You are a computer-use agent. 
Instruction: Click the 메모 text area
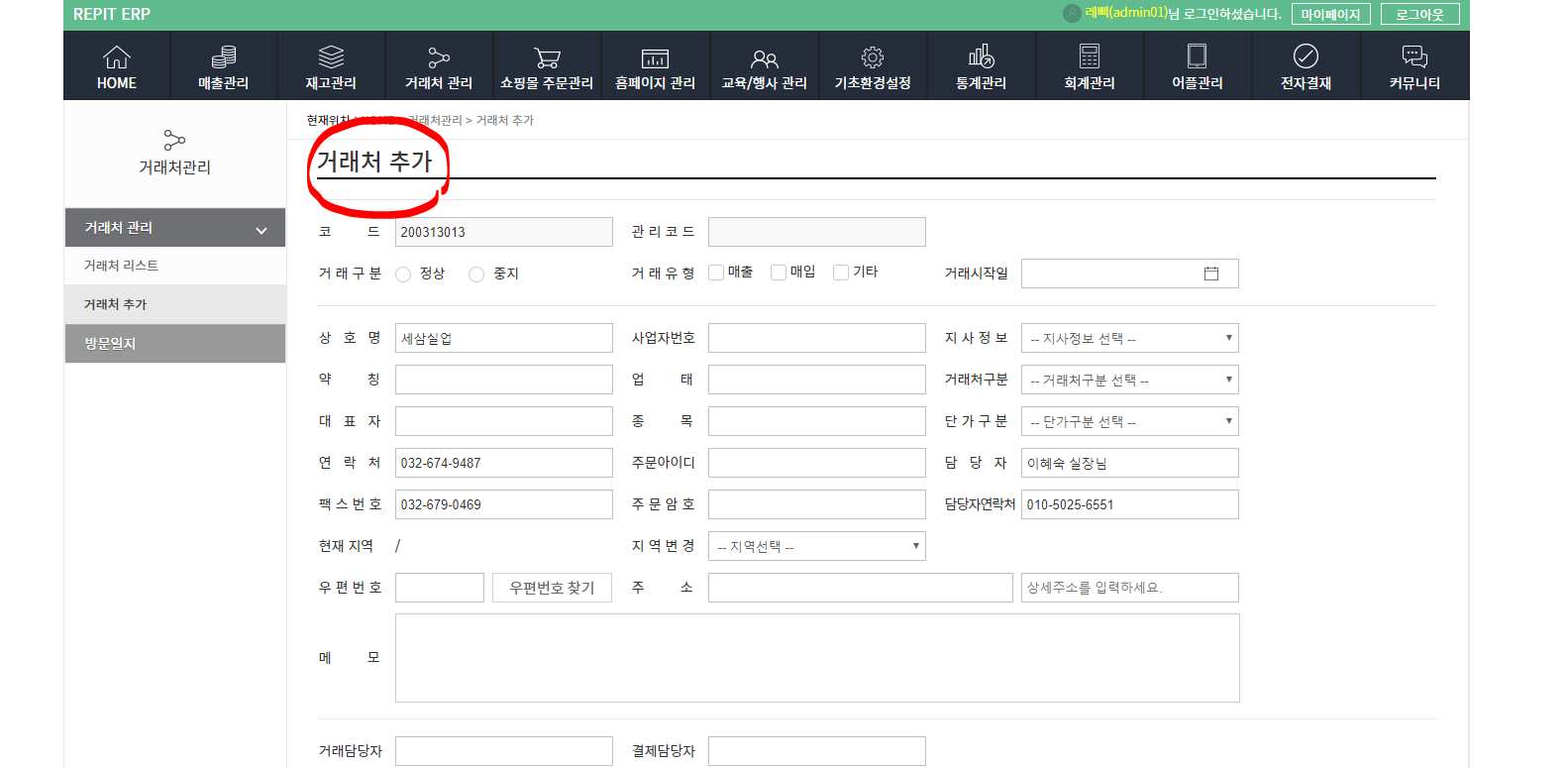817,658
